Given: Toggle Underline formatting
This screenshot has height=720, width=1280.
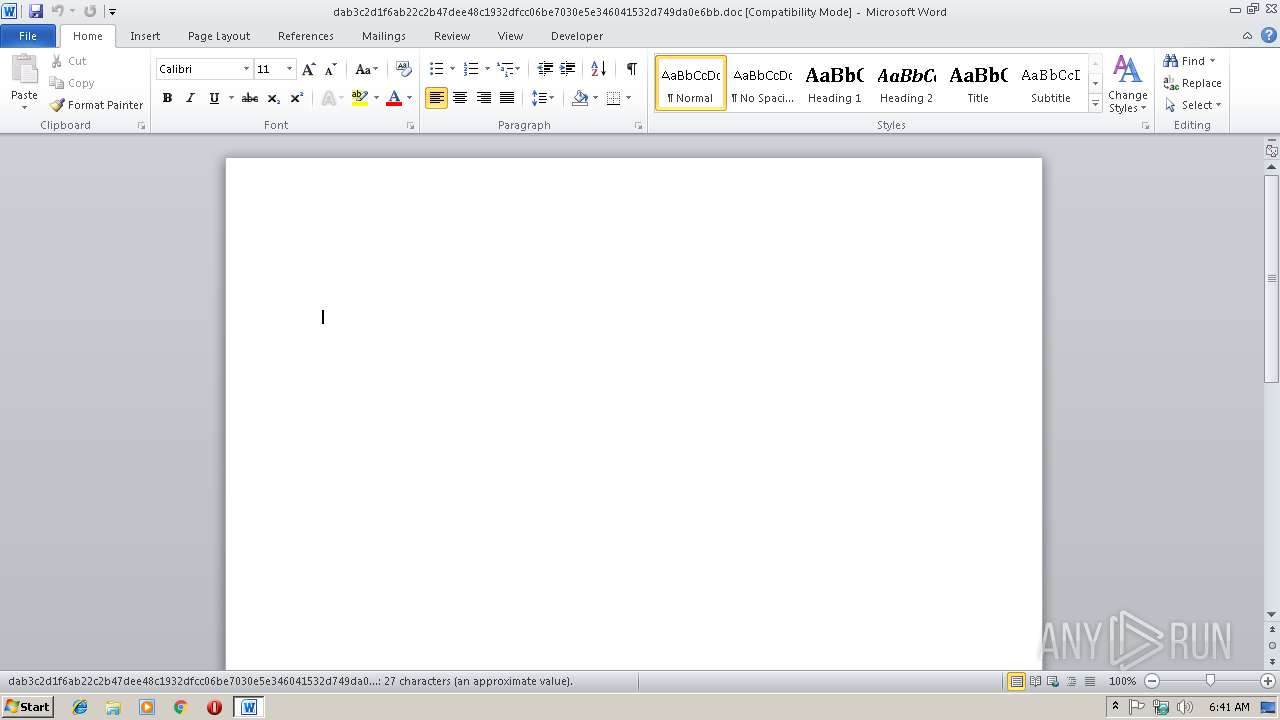Looking at the screenshot, I should click(x=213, y=98).
